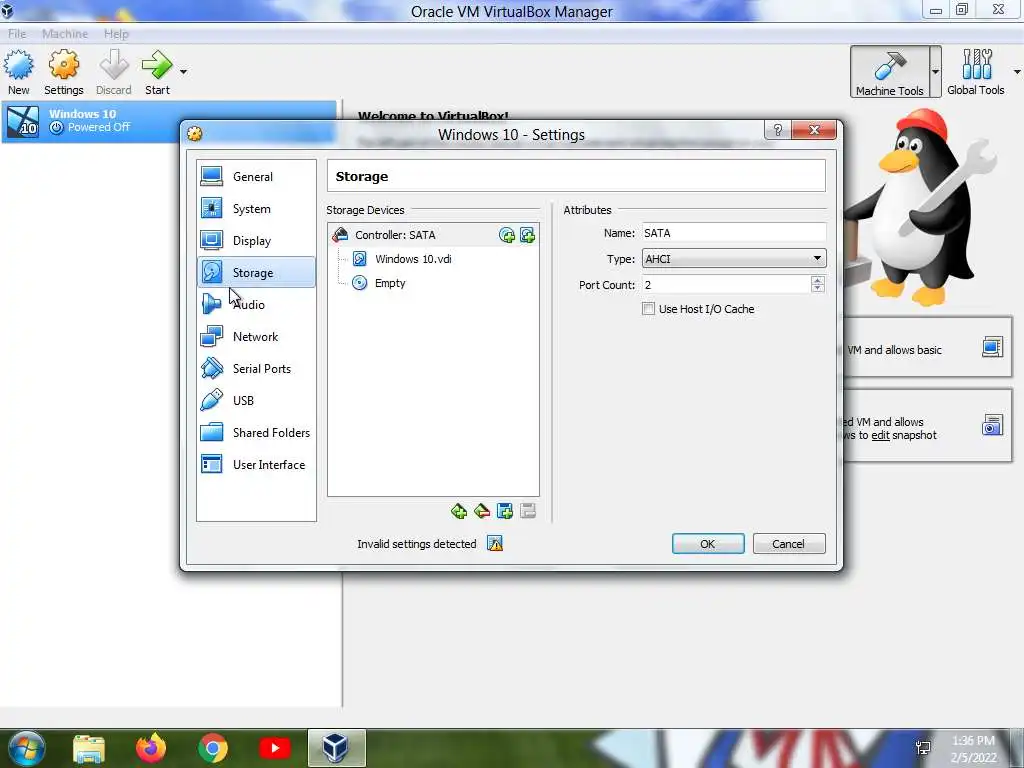Click the 'Invalid settings detected' text
Viewport: 1024px width, 768px height.
(x=417, y=544)
